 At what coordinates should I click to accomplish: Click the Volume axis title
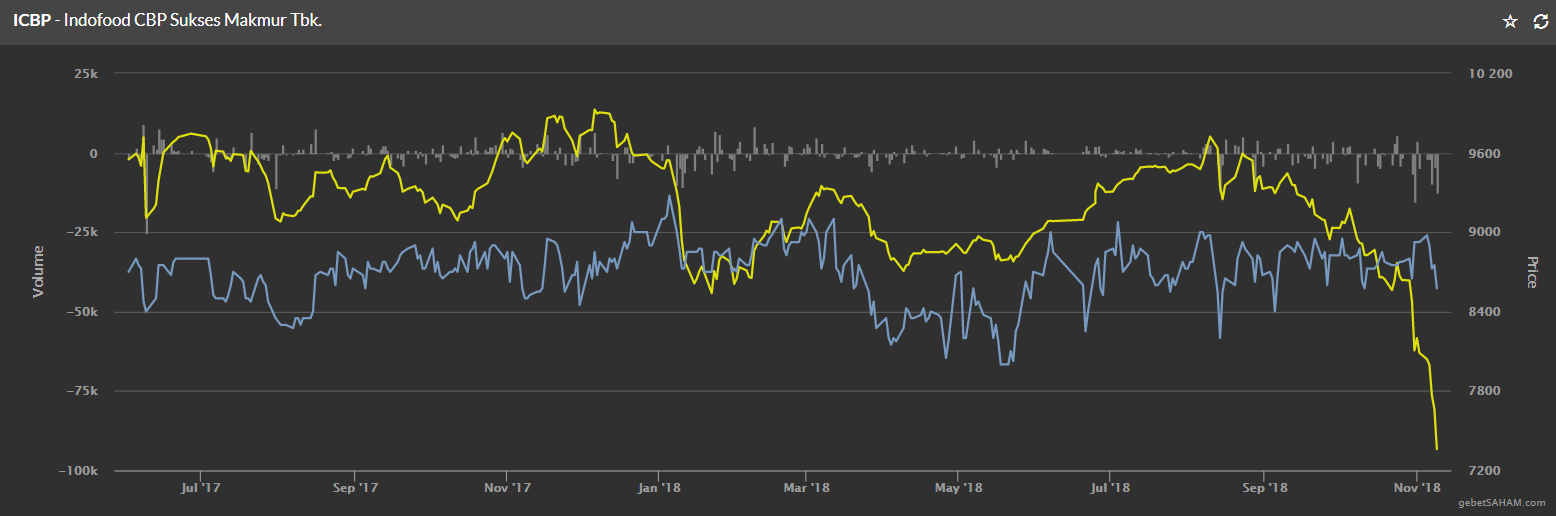click(39, 271)
